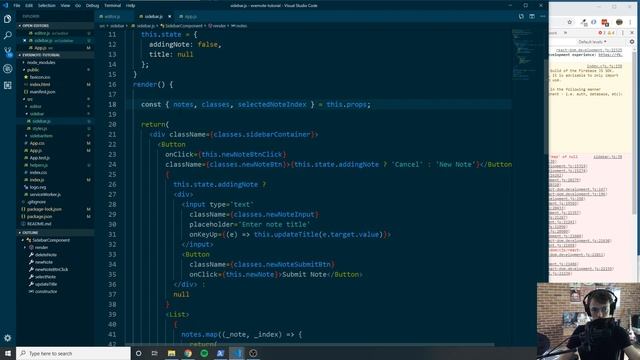This screenshot has height=360, width=640.
Task: Open the Default levels dropdown in console
Action: (x=592, y=42)
